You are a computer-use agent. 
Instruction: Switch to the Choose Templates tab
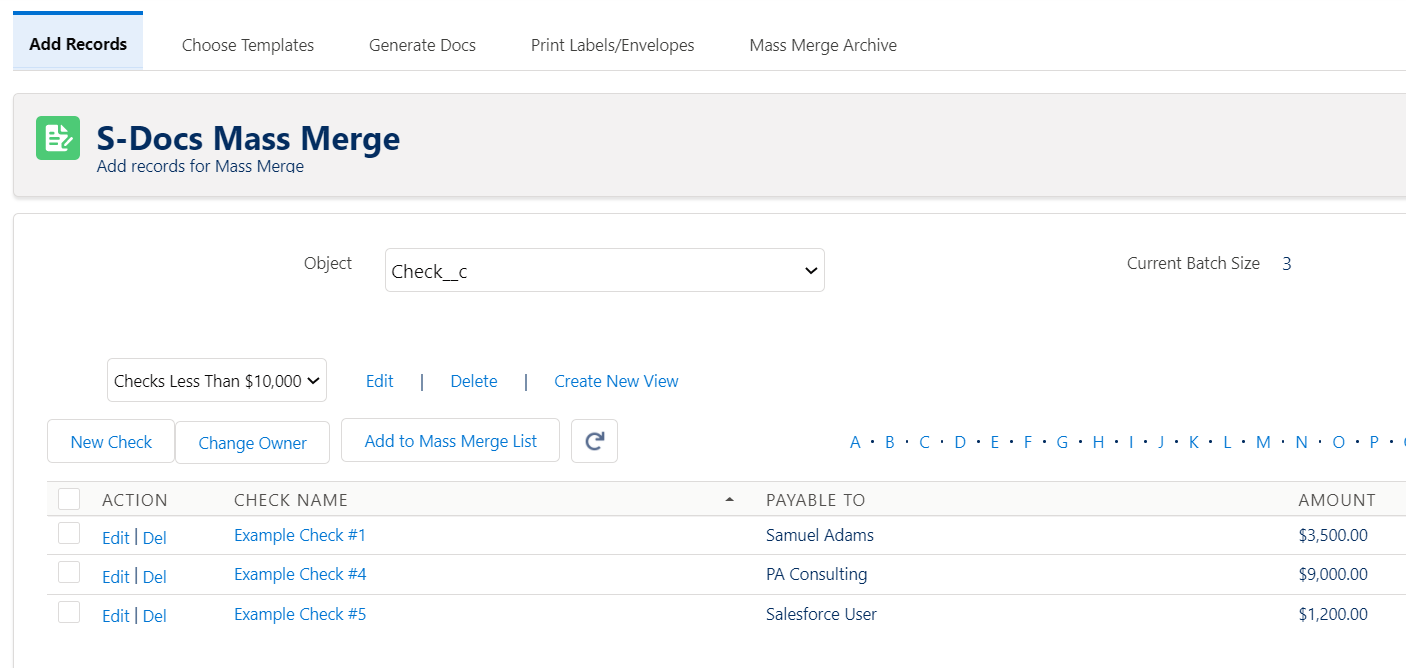coord(248,45)
